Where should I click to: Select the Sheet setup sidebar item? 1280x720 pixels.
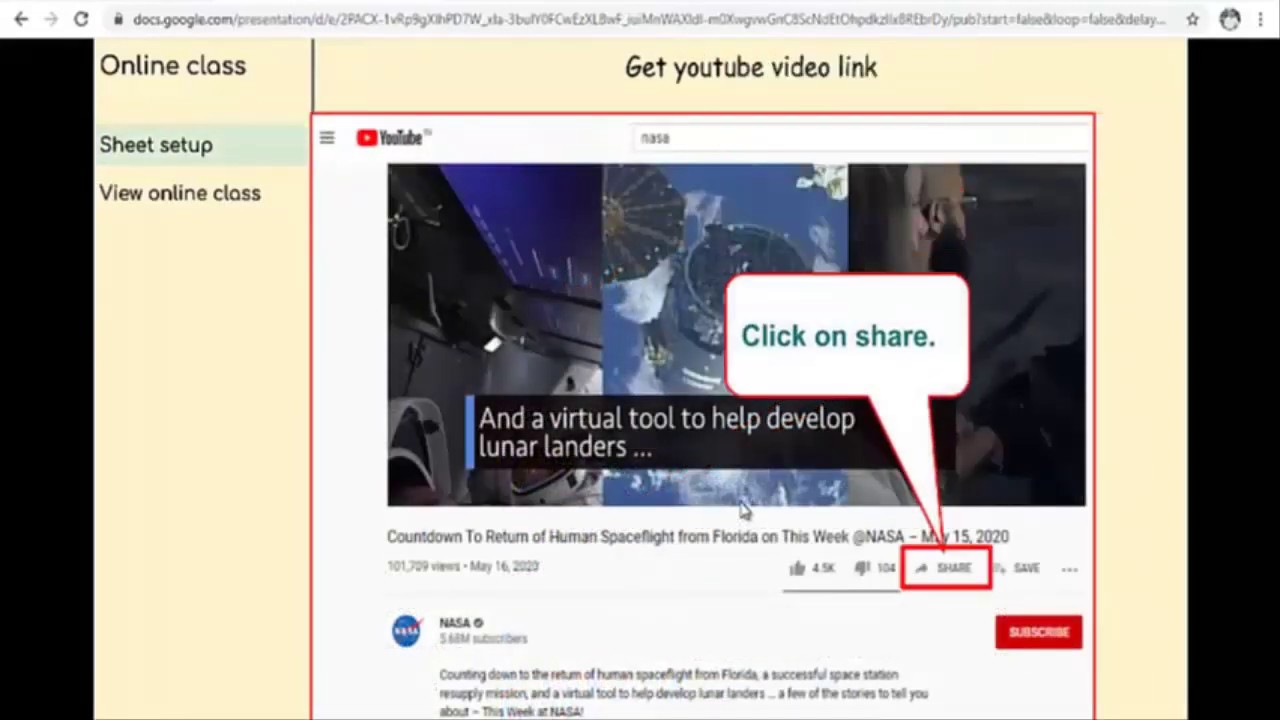click(203, 145)
